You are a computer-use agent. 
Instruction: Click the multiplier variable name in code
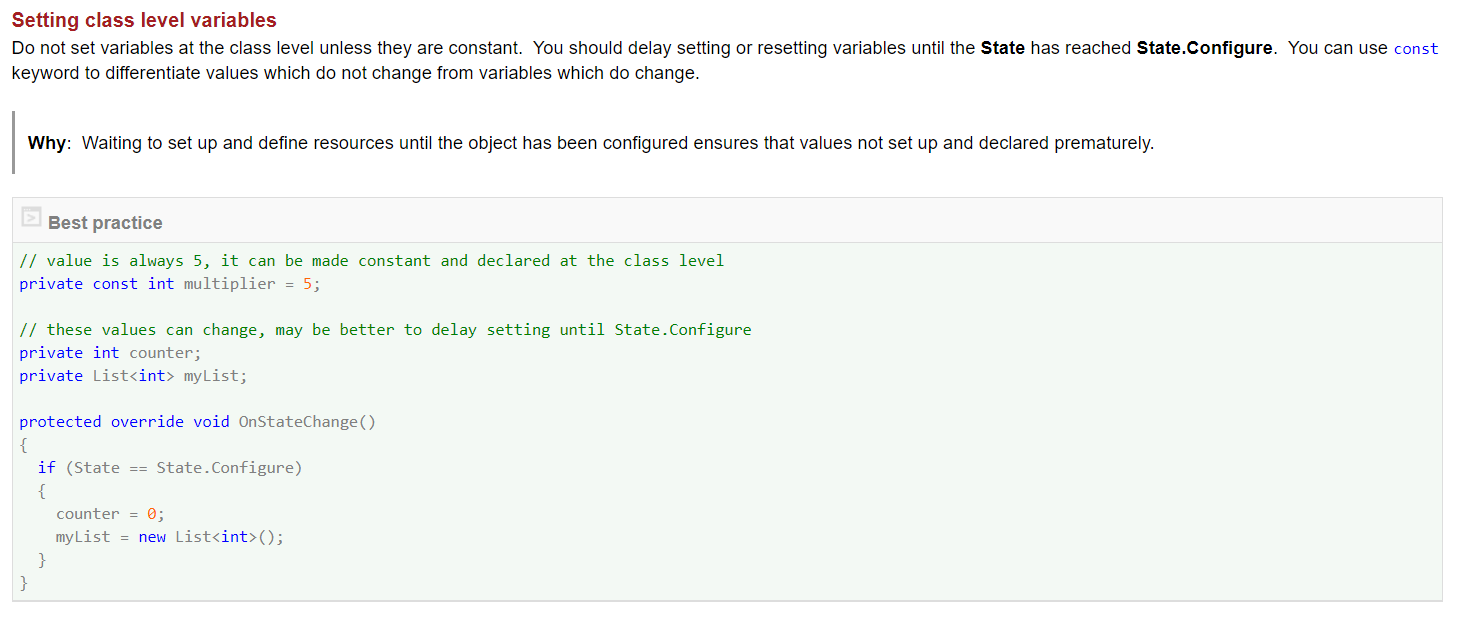click(229, 284)
